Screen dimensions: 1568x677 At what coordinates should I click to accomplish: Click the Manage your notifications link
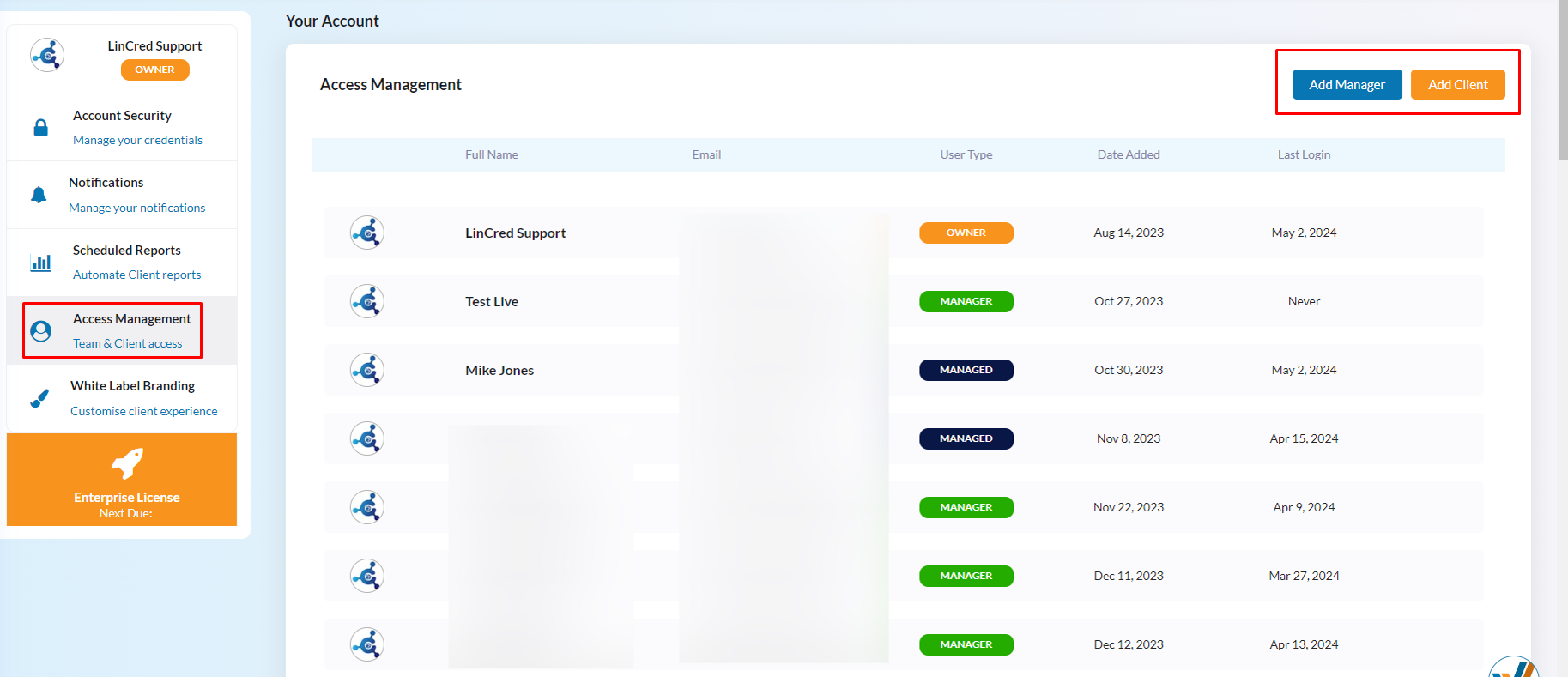click(137, 208)
